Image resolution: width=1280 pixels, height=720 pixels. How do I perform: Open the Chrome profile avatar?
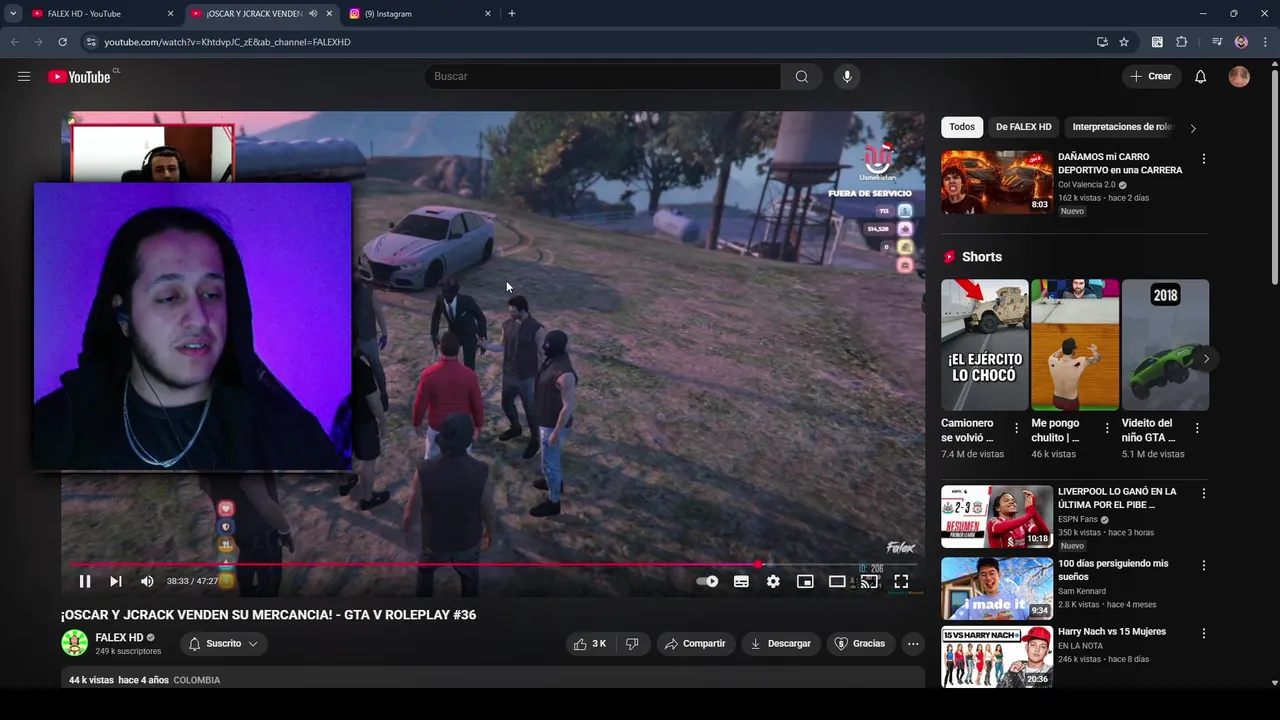(x=1241, y=42)
